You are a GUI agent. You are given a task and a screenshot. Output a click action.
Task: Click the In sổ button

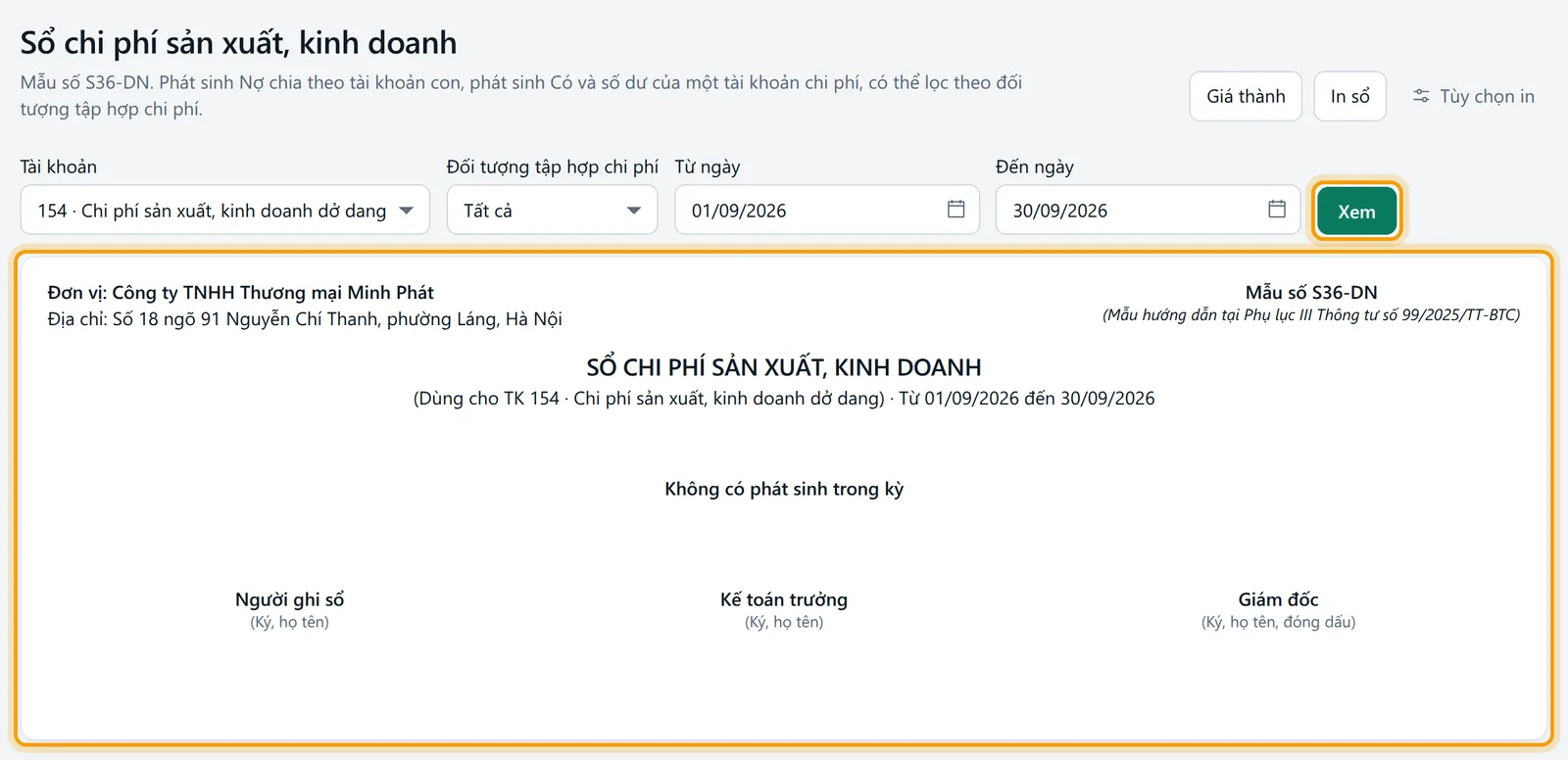tap(1349, 96)
